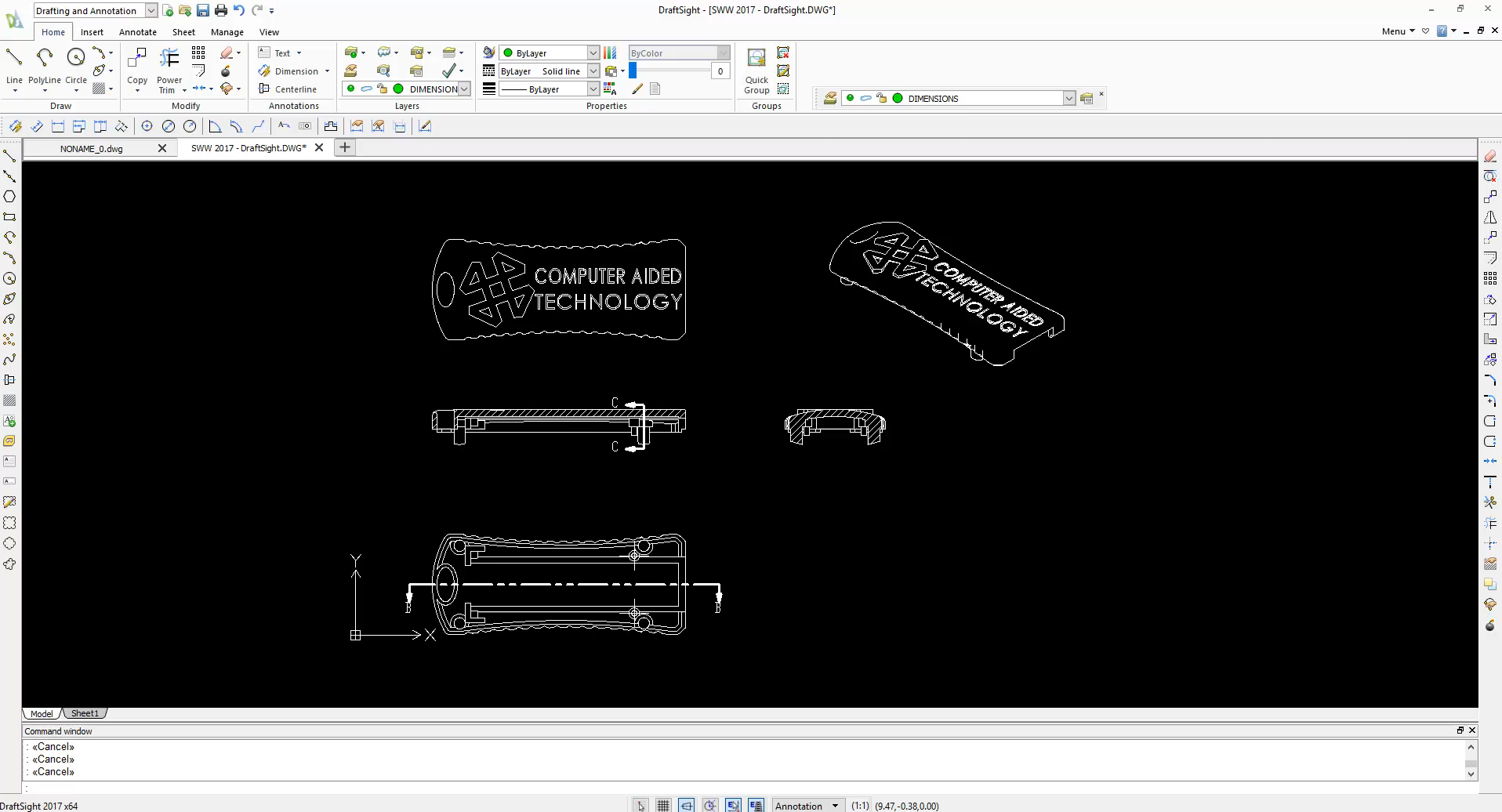The image size is (1502, 812).
Task: Click the Pattern tool in the right toolbar
Action: pos(1490,278)
